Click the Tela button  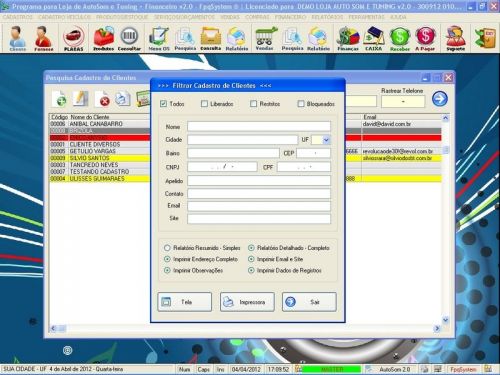[185, 302]
